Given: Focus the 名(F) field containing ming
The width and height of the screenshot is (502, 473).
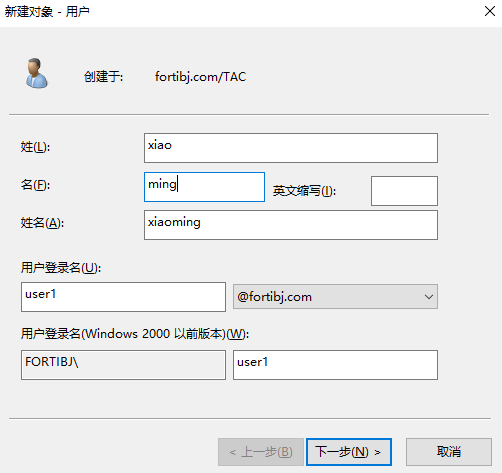Looking at the screenshot, I should point(204,187).
